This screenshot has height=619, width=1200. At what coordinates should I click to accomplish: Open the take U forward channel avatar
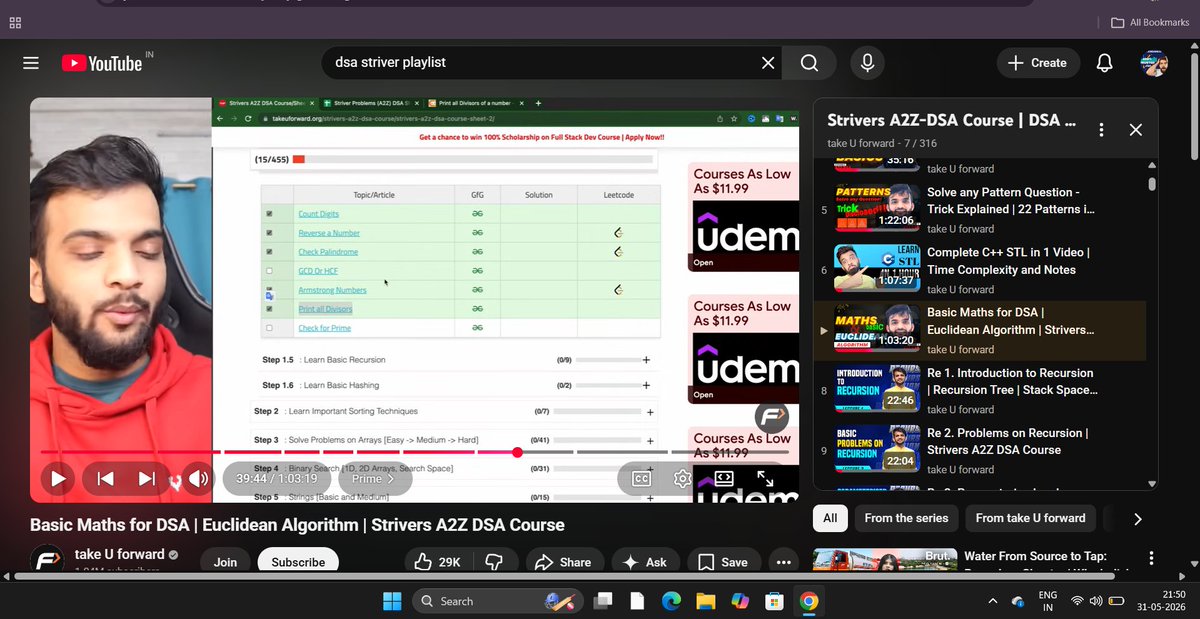point(48,562)
